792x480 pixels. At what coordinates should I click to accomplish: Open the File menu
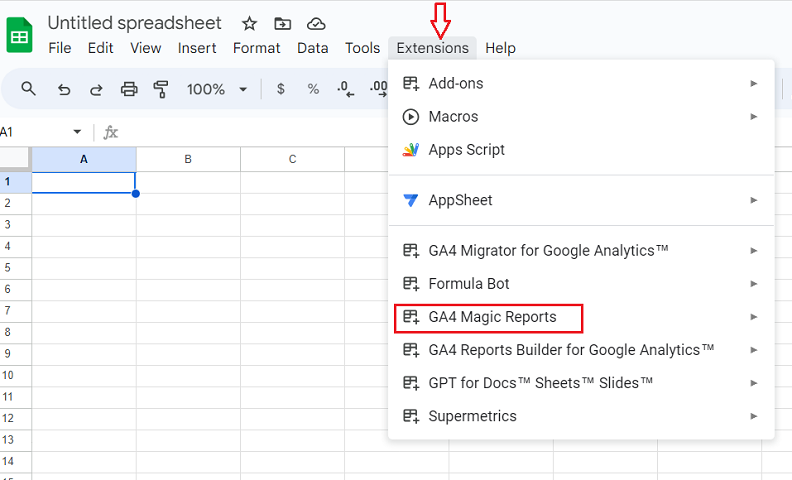[60, 48]
